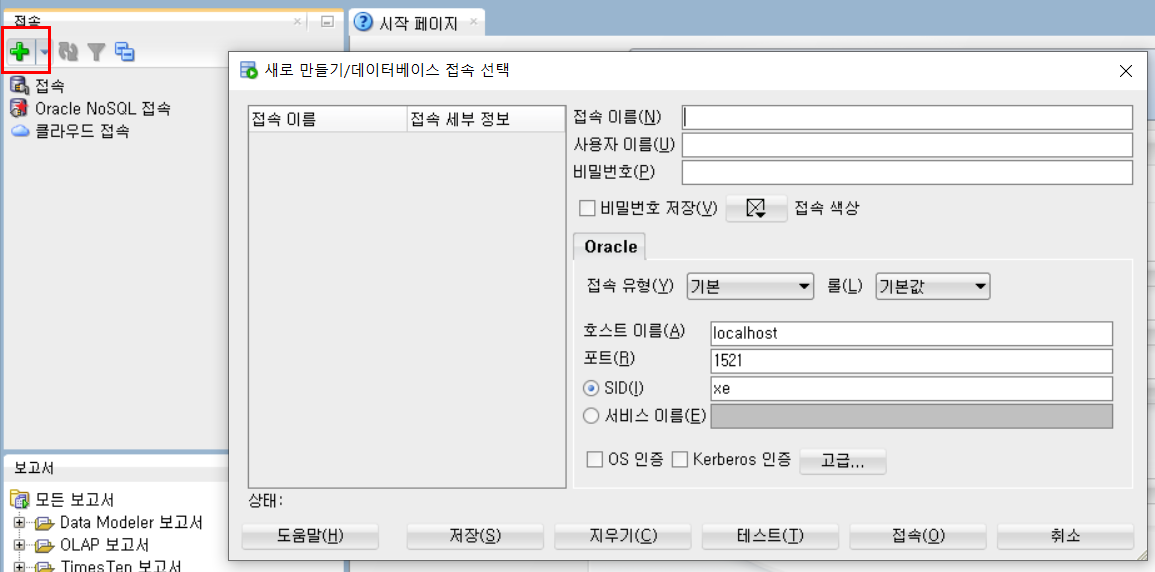
Task: Click the 호스트 이름 localhost field
Action: pos(911,333)
